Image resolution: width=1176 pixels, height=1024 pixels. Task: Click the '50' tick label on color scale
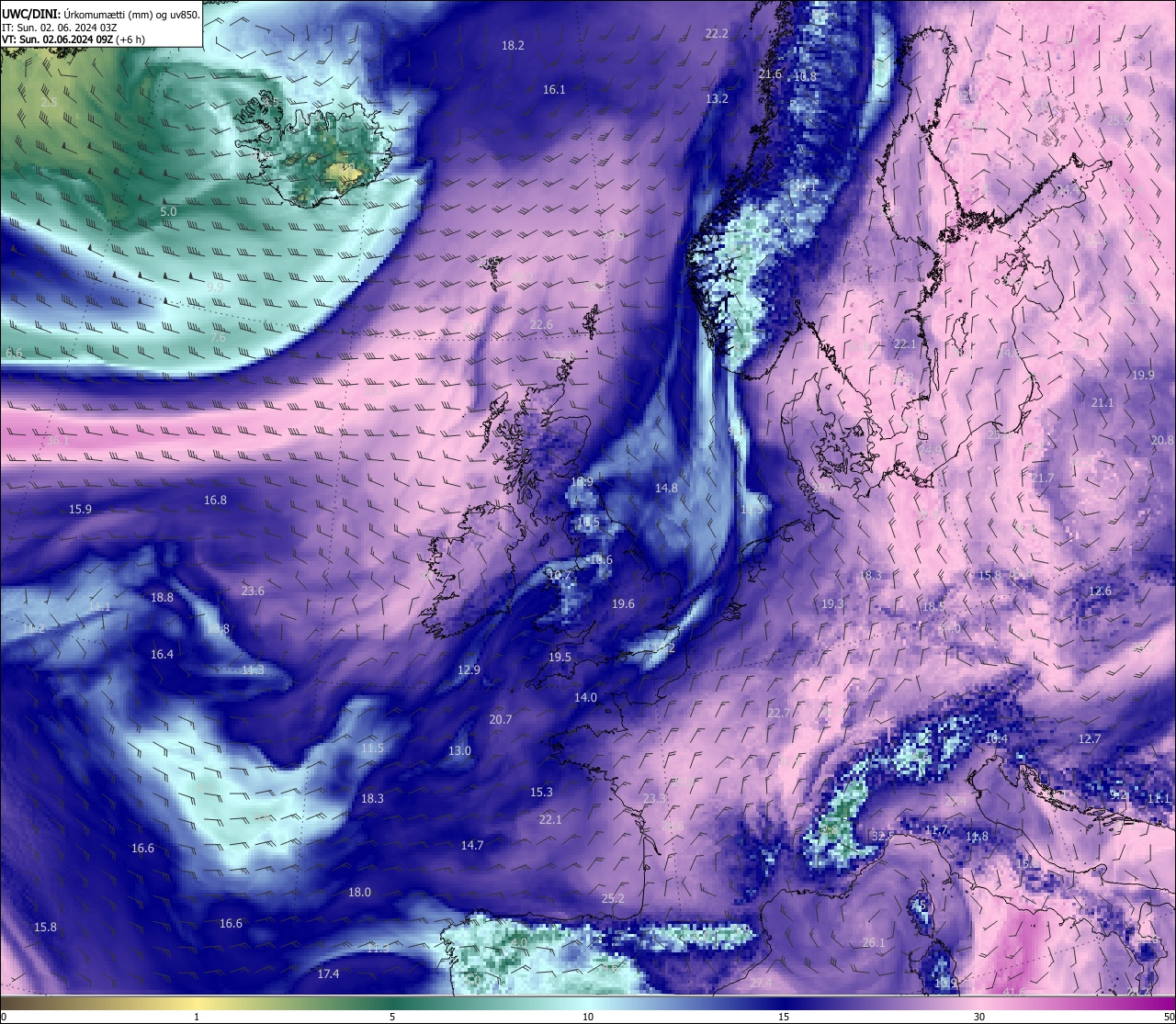coord(1169,1017)
